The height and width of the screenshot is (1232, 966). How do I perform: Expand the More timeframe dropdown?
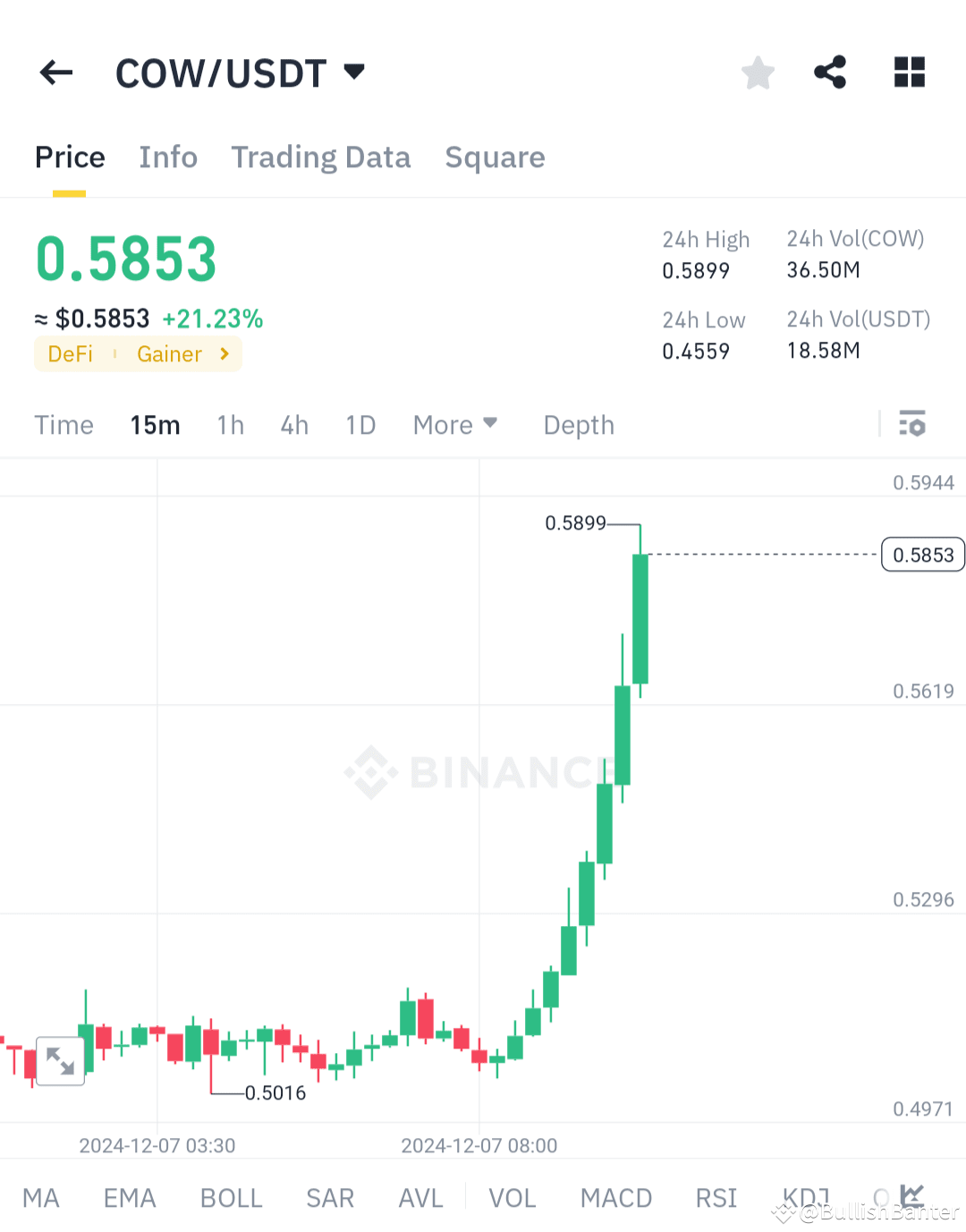[x=454, y=425]
